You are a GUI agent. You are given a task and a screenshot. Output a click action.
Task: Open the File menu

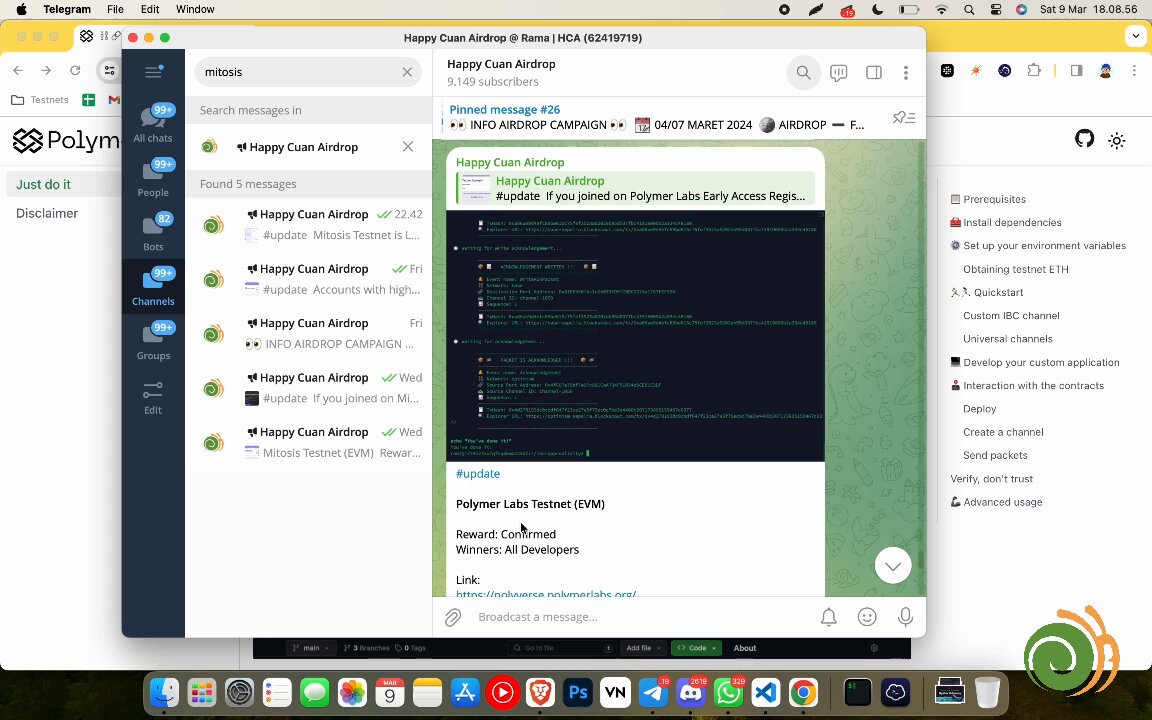click(x=115, y=10)
